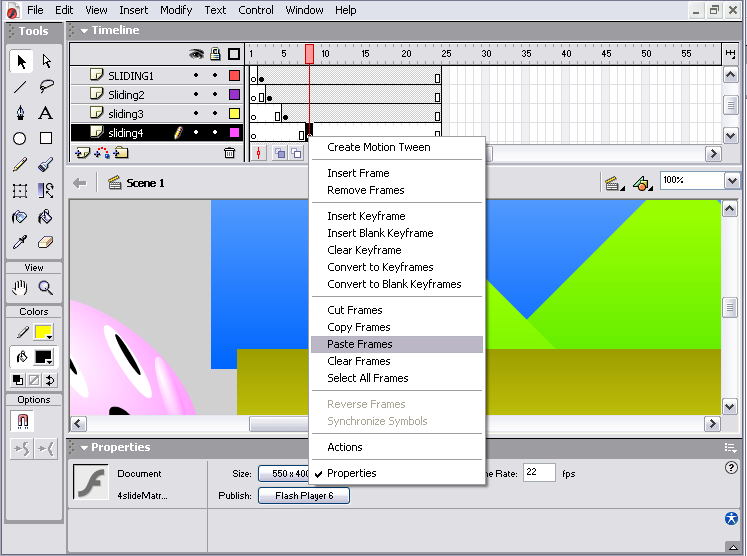Viewport: 747px width, 556px height.
Task: Open the Modify menu
Action: tap(176, 10)
